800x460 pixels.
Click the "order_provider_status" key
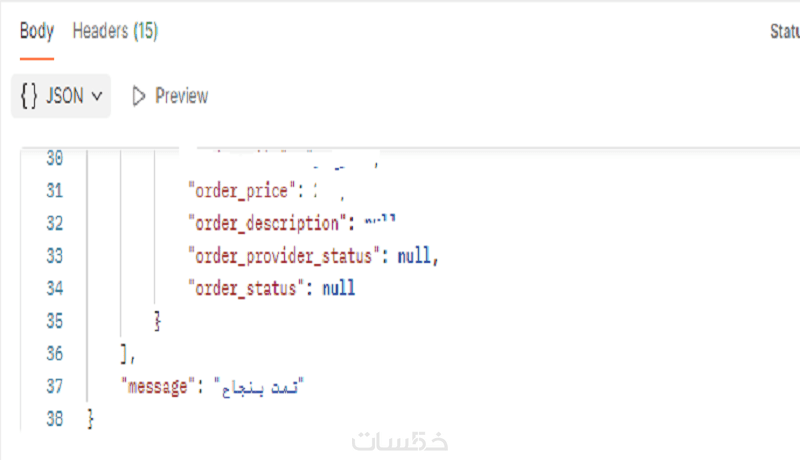point(282,256)
